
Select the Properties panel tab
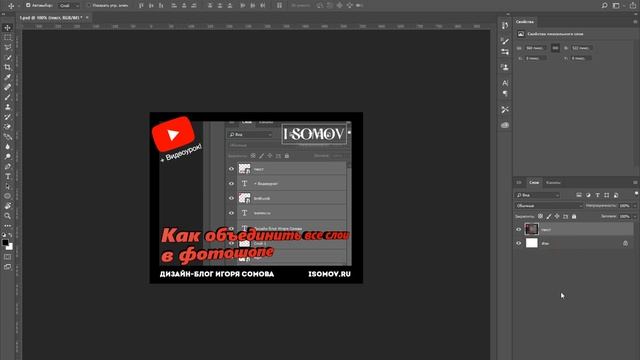pos(525,22)
